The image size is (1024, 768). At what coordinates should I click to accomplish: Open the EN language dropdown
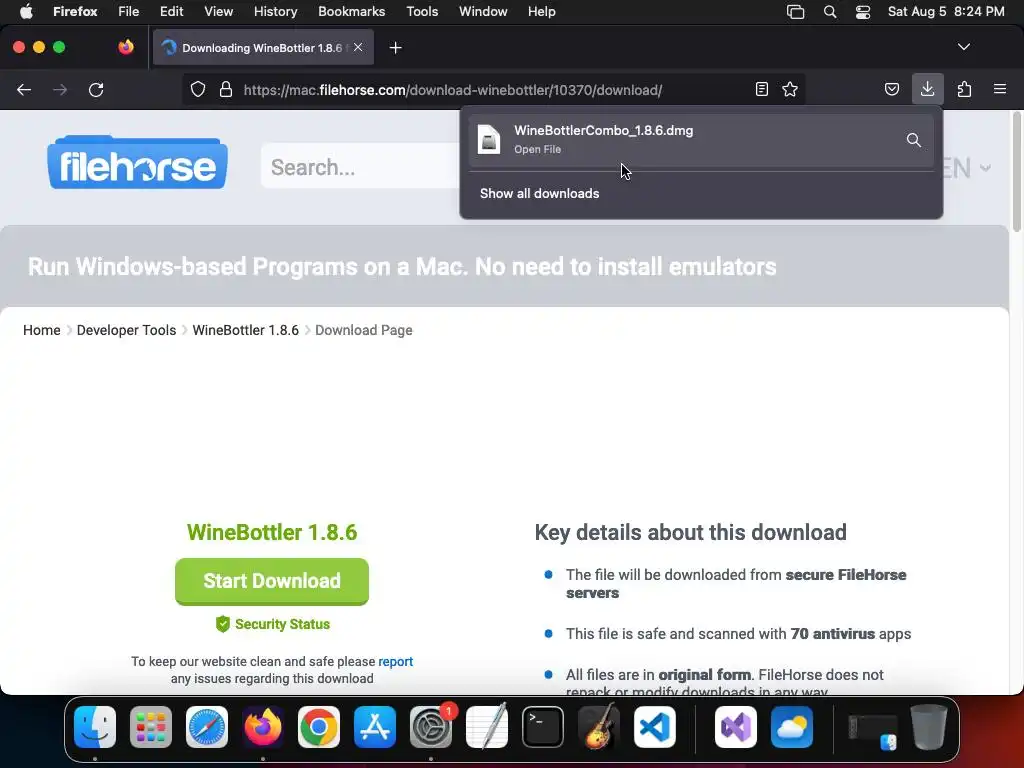[x=967, y=168]
